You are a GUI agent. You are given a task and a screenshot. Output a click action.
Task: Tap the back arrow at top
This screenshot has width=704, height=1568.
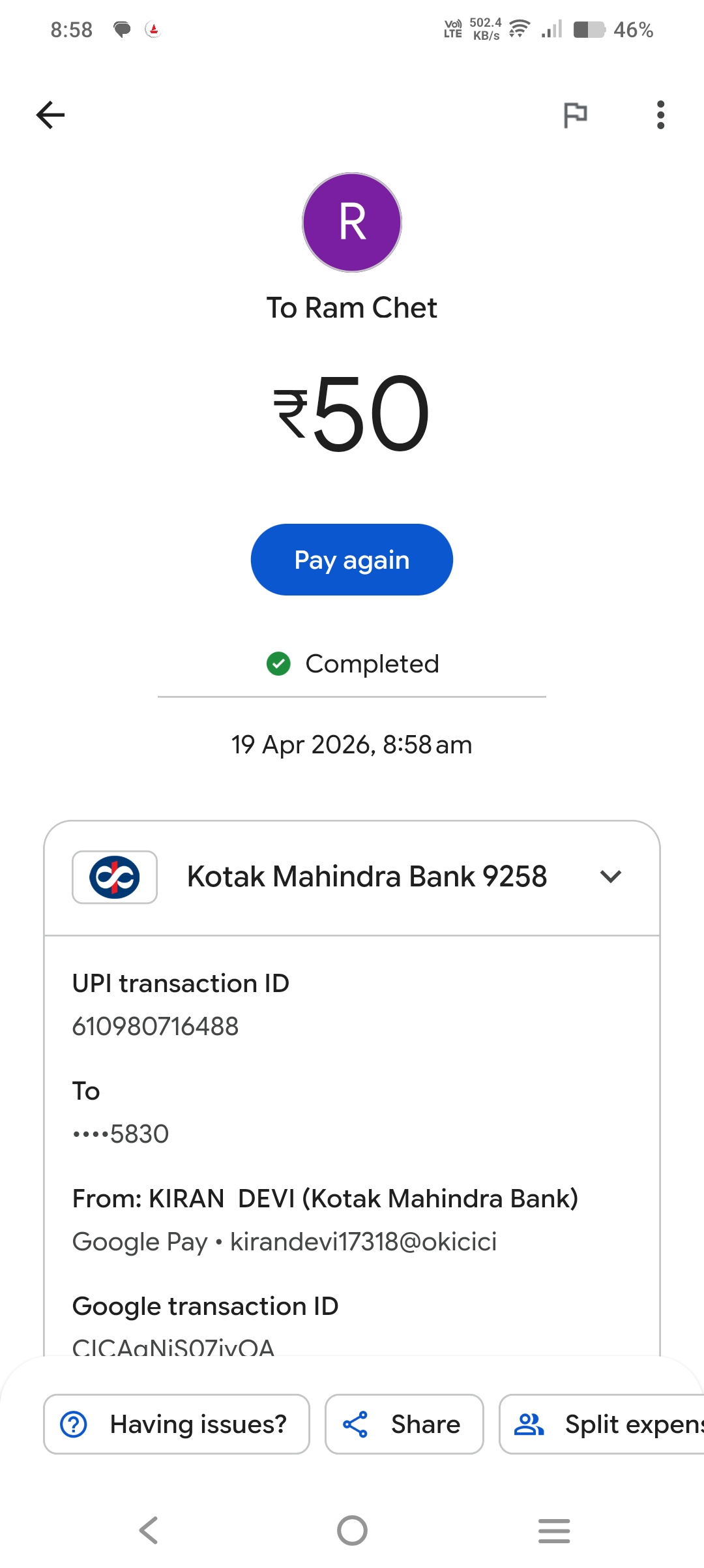[x=51, y=115]
